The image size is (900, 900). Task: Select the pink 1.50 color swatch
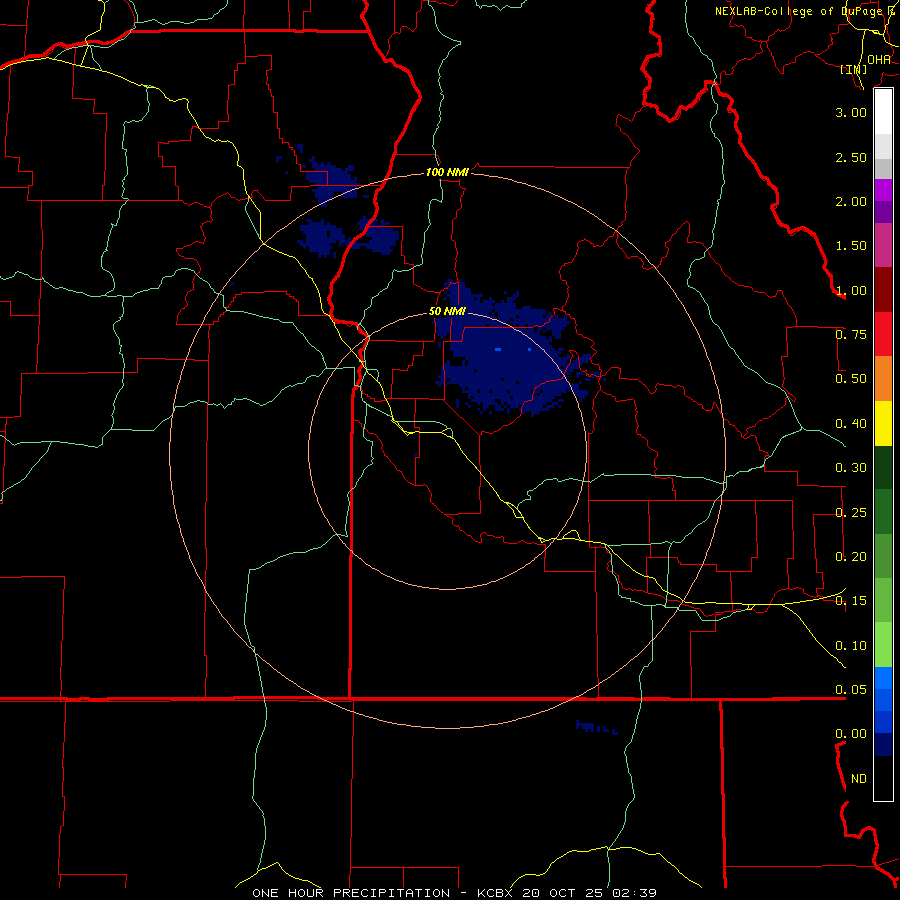pyautogui.click(x=883, y=245)
